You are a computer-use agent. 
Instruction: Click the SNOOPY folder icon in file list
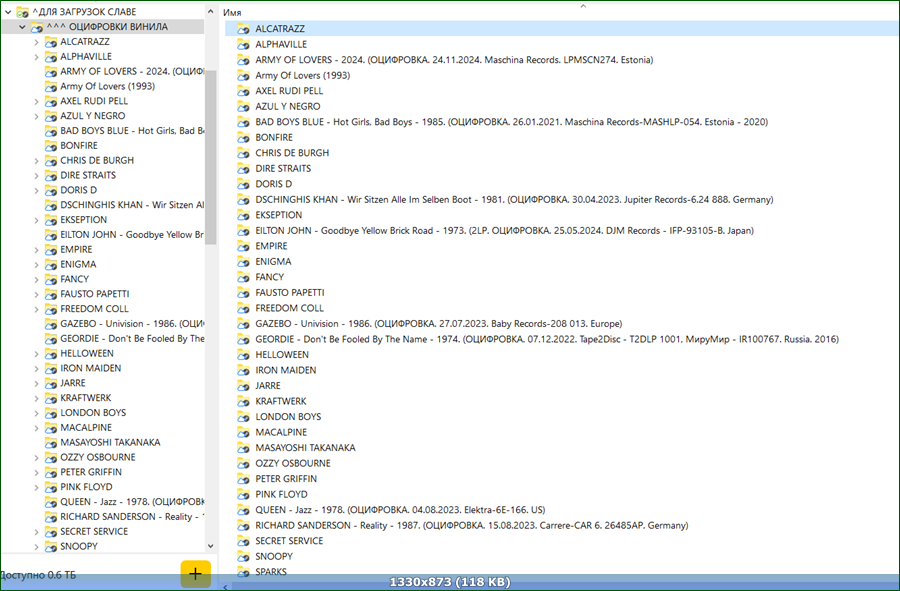coord(243,556)
